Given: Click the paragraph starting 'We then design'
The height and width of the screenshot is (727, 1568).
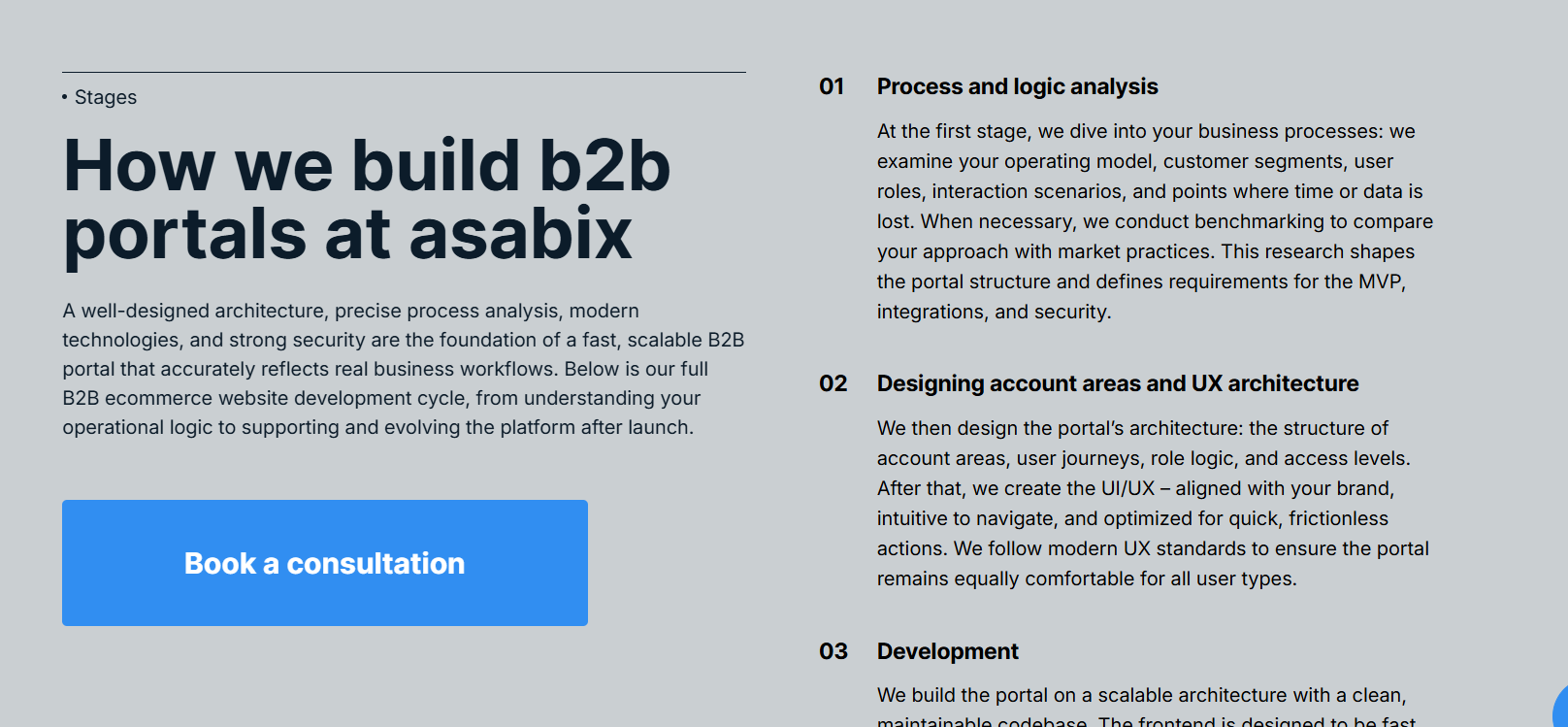Looking at the screenshot, I should coord(1153,503).
